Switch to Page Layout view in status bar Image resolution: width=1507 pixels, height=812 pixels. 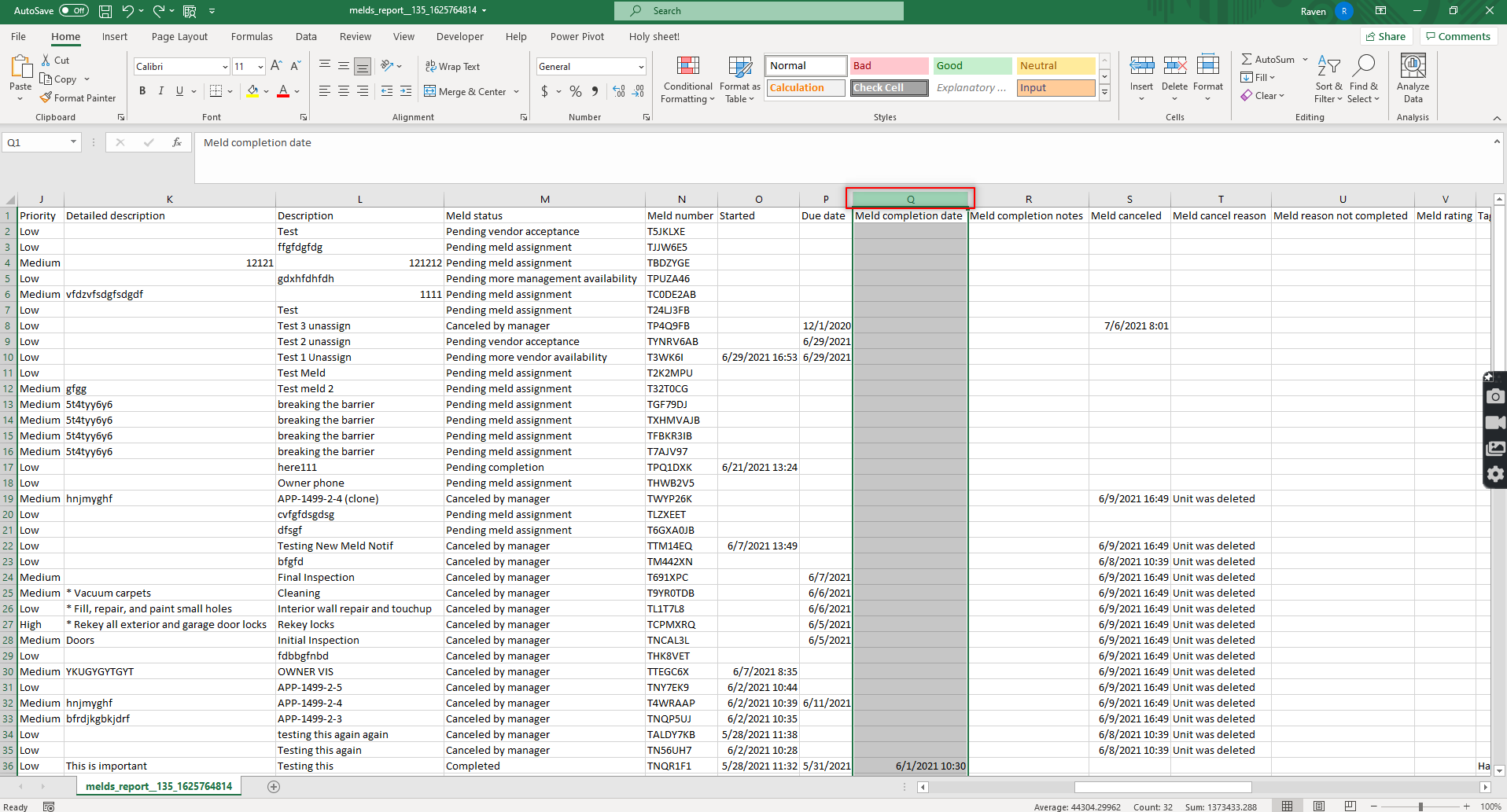coord(1319,806)
